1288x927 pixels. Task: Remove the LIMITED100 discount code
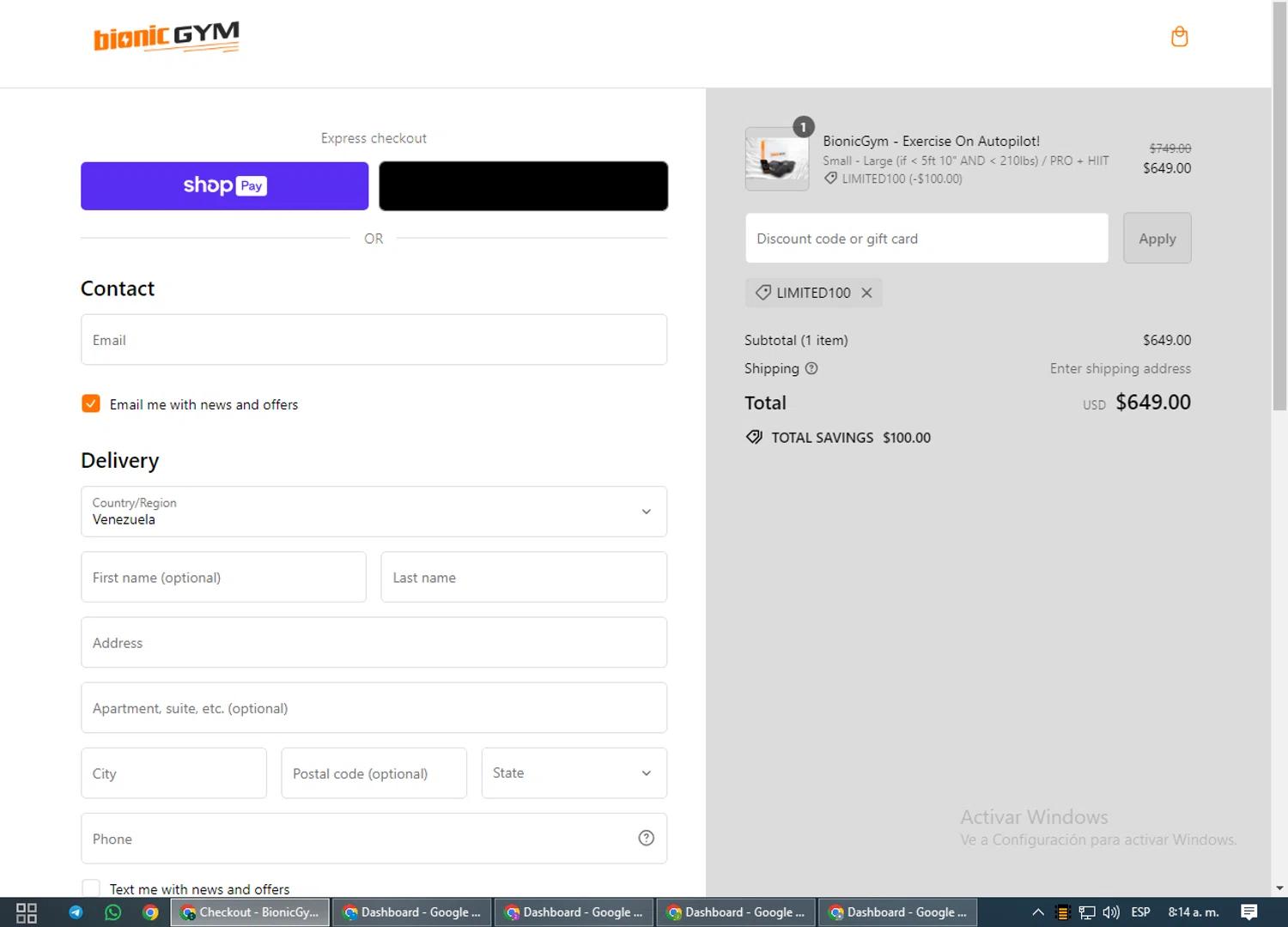click(x=866, y=293)
